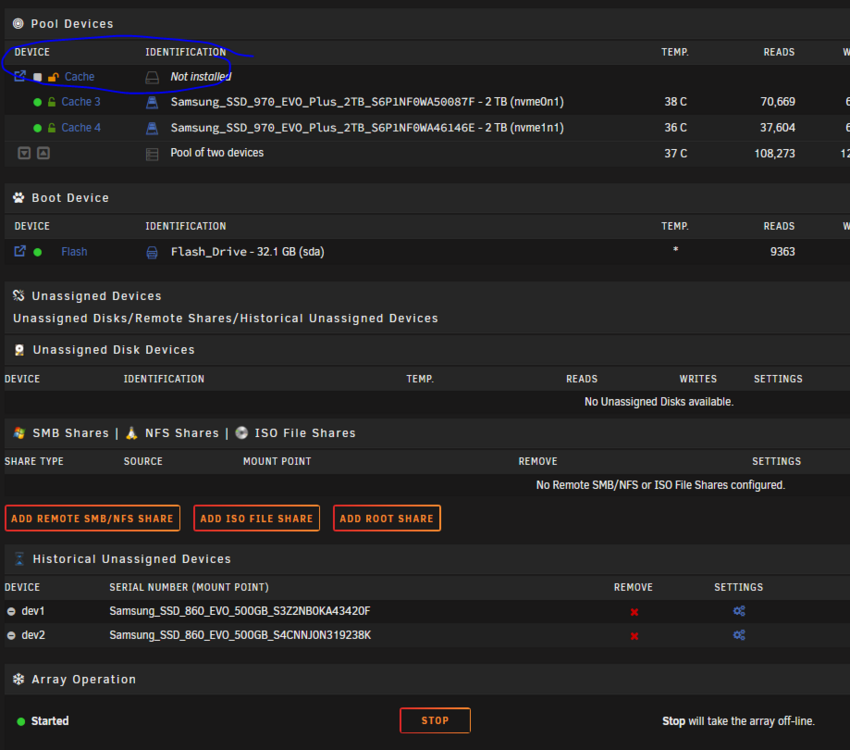Image resolution: width=850 pixels, height=750 pixels.
Task: Click Cache 4 green status indicator
Action: tap(37, 128)
